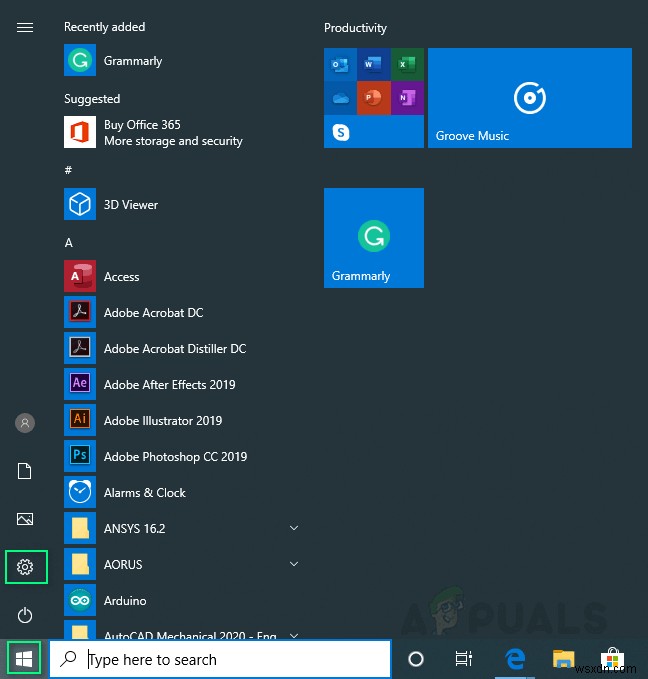Open Pictures from Start sidebar

tap(25, 519)
